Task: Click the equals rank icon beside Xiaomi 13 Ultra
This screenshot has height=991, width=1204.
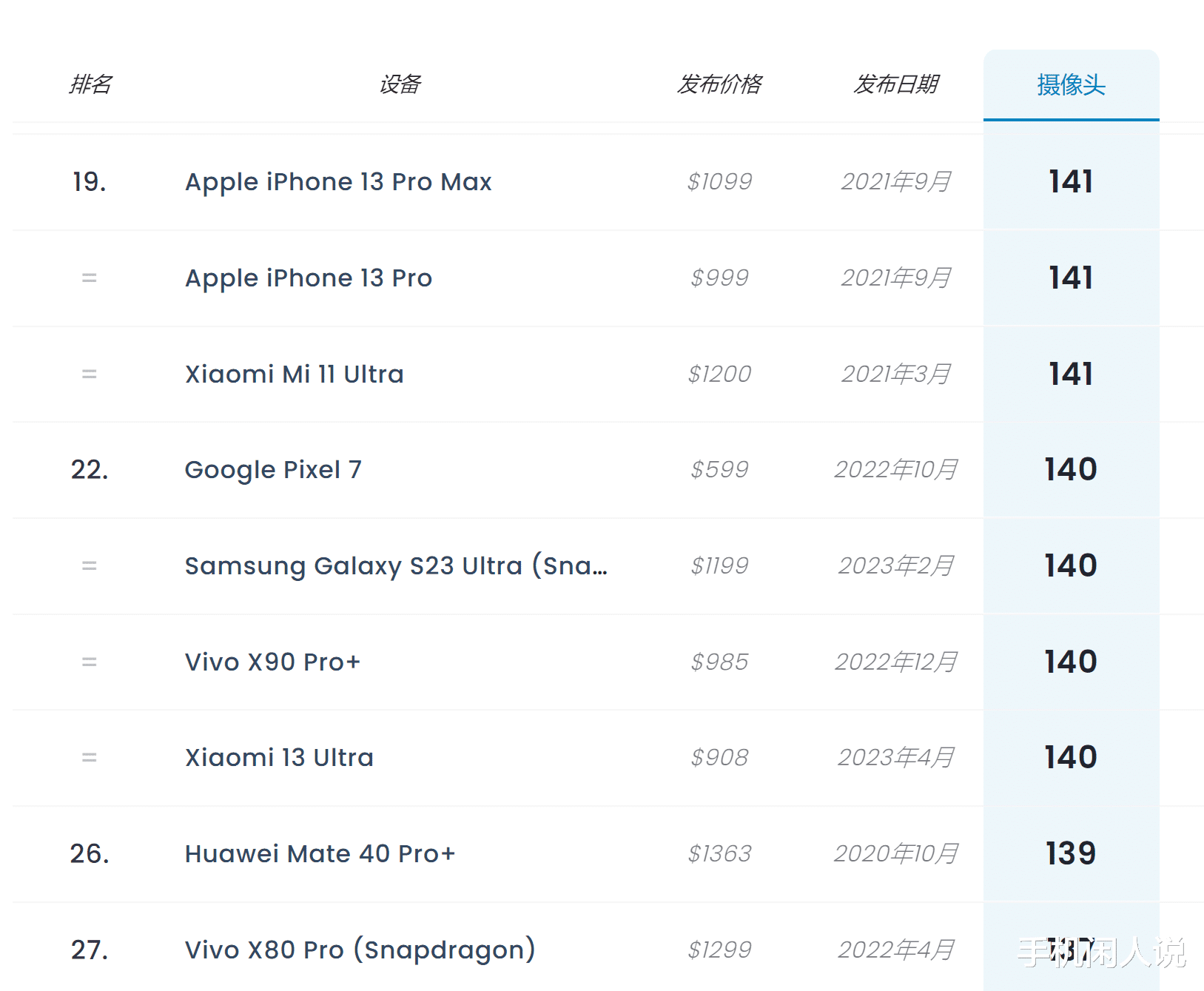Action: [x=90, y=758]
